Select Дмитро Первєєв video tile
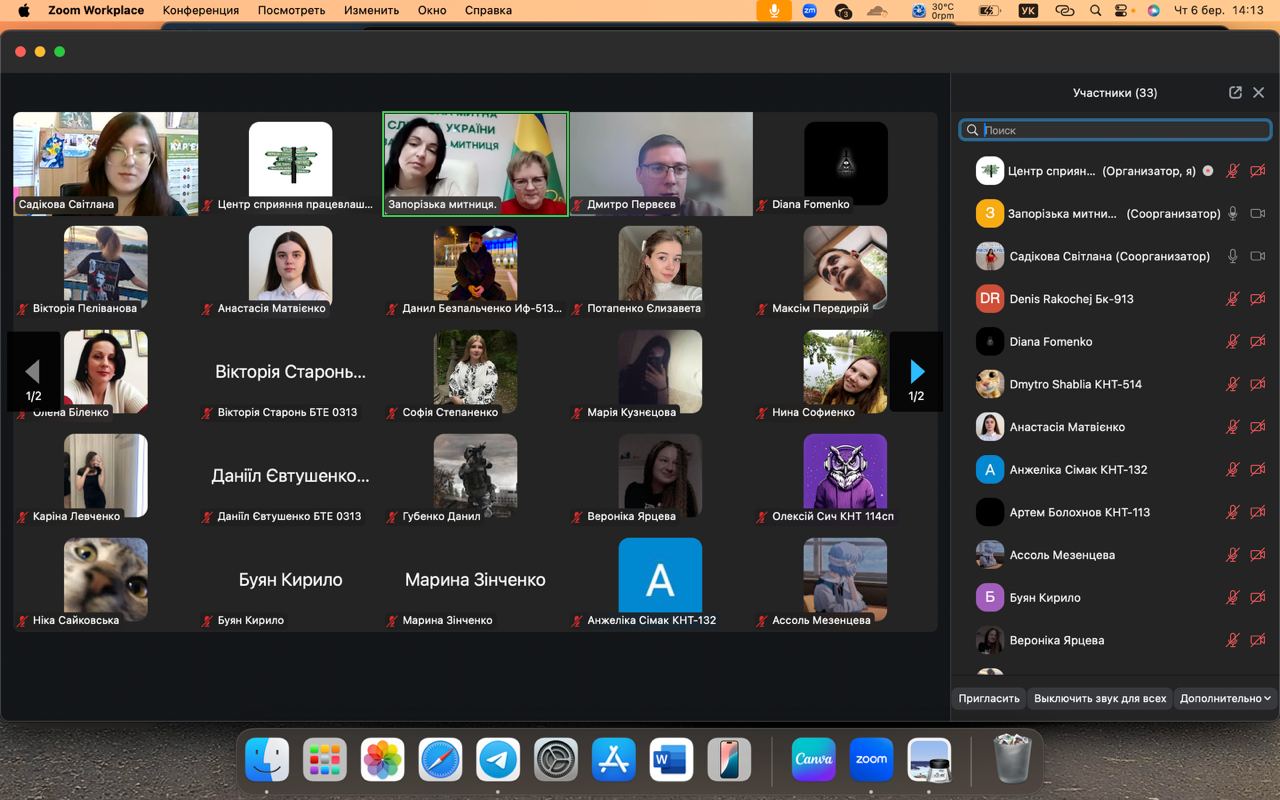1280x800 pixels. point(661,163)
